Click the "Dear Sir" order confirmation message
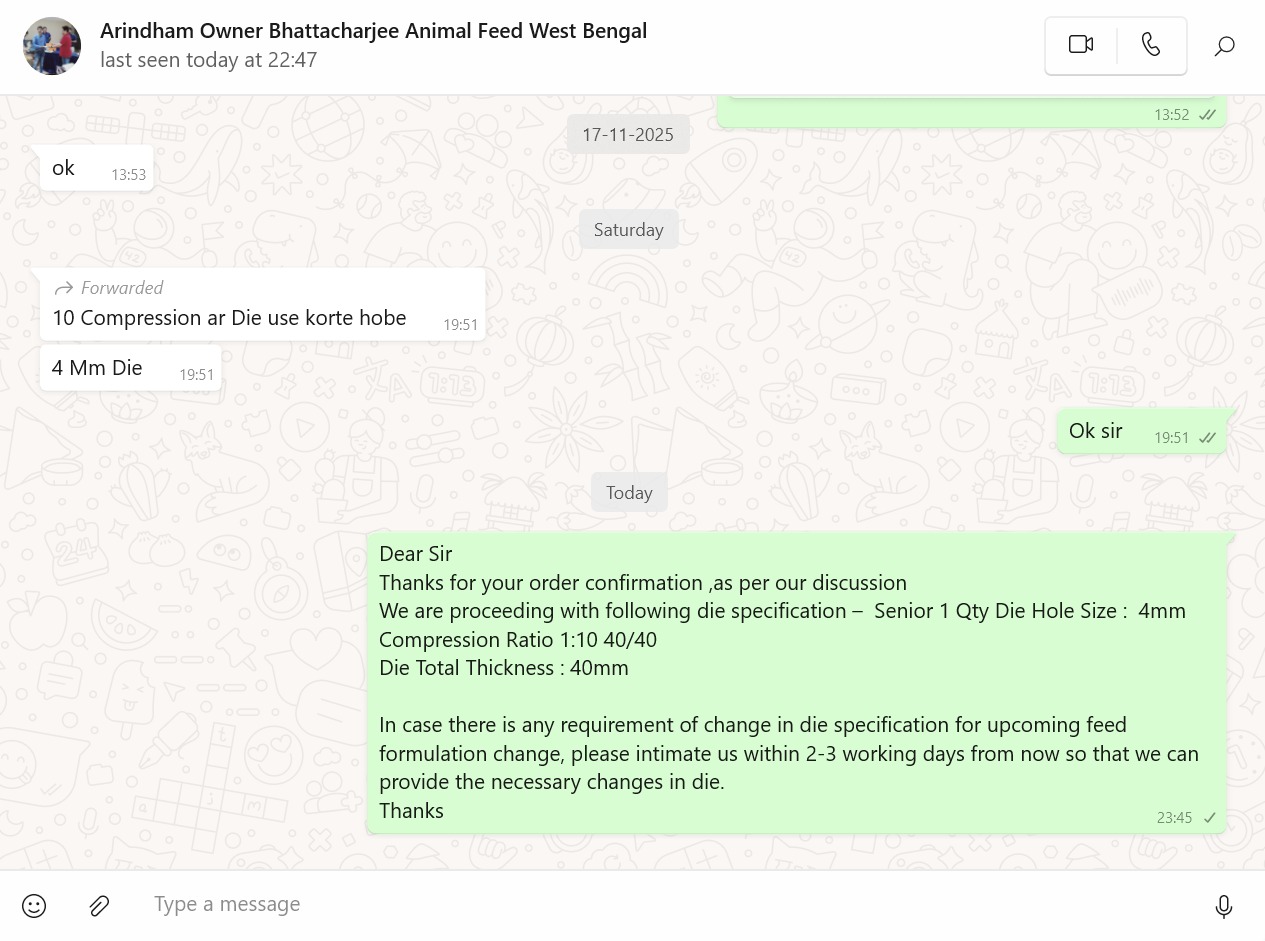Image resolution: width=1265 pixels, height=941 pixels. click(796, 682)
